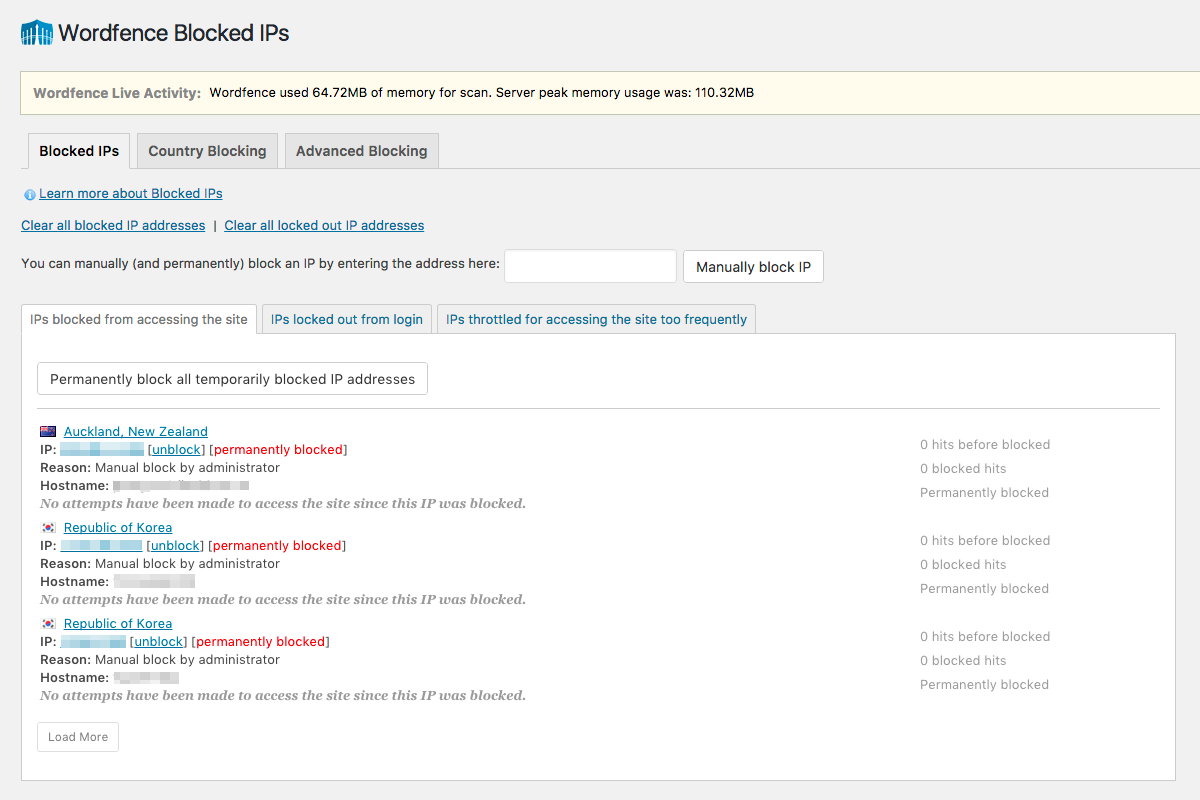Click the first Republic of Korea flag
This screenshot has height=800, width=1200.
(48, 528)
